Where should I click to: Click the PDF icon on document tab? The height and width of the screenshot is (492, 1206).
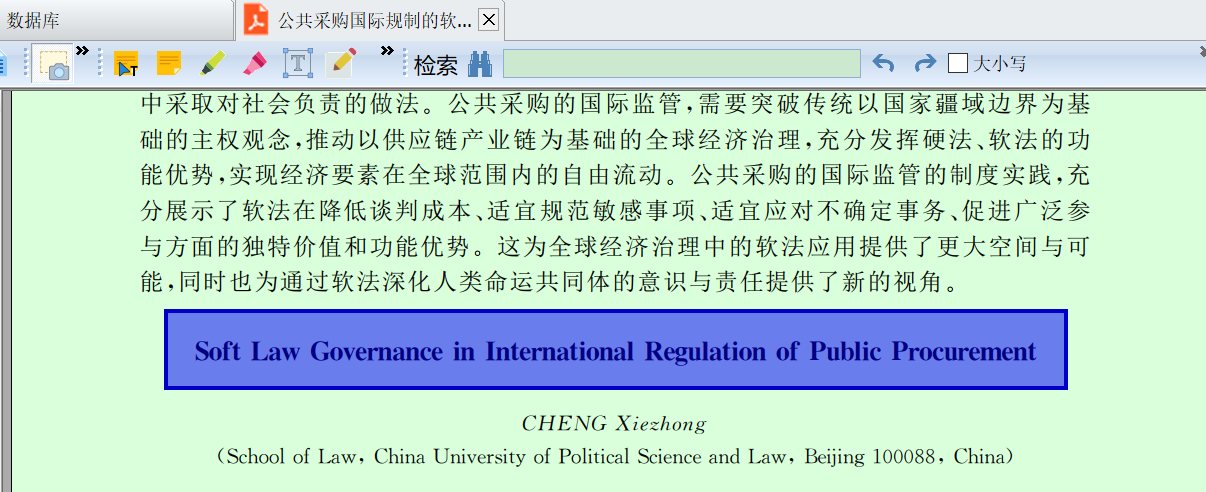pos(256,19)
